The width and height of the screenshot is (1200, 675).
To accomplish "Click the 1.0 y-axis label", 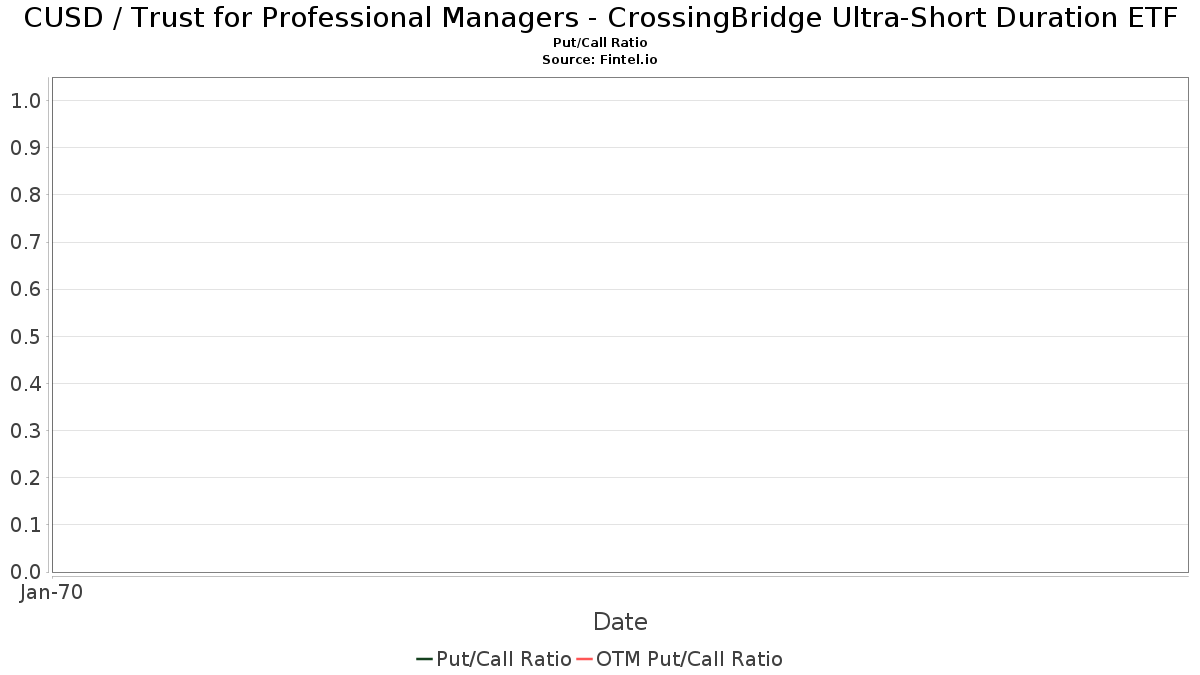I will [x=25, y=101].
